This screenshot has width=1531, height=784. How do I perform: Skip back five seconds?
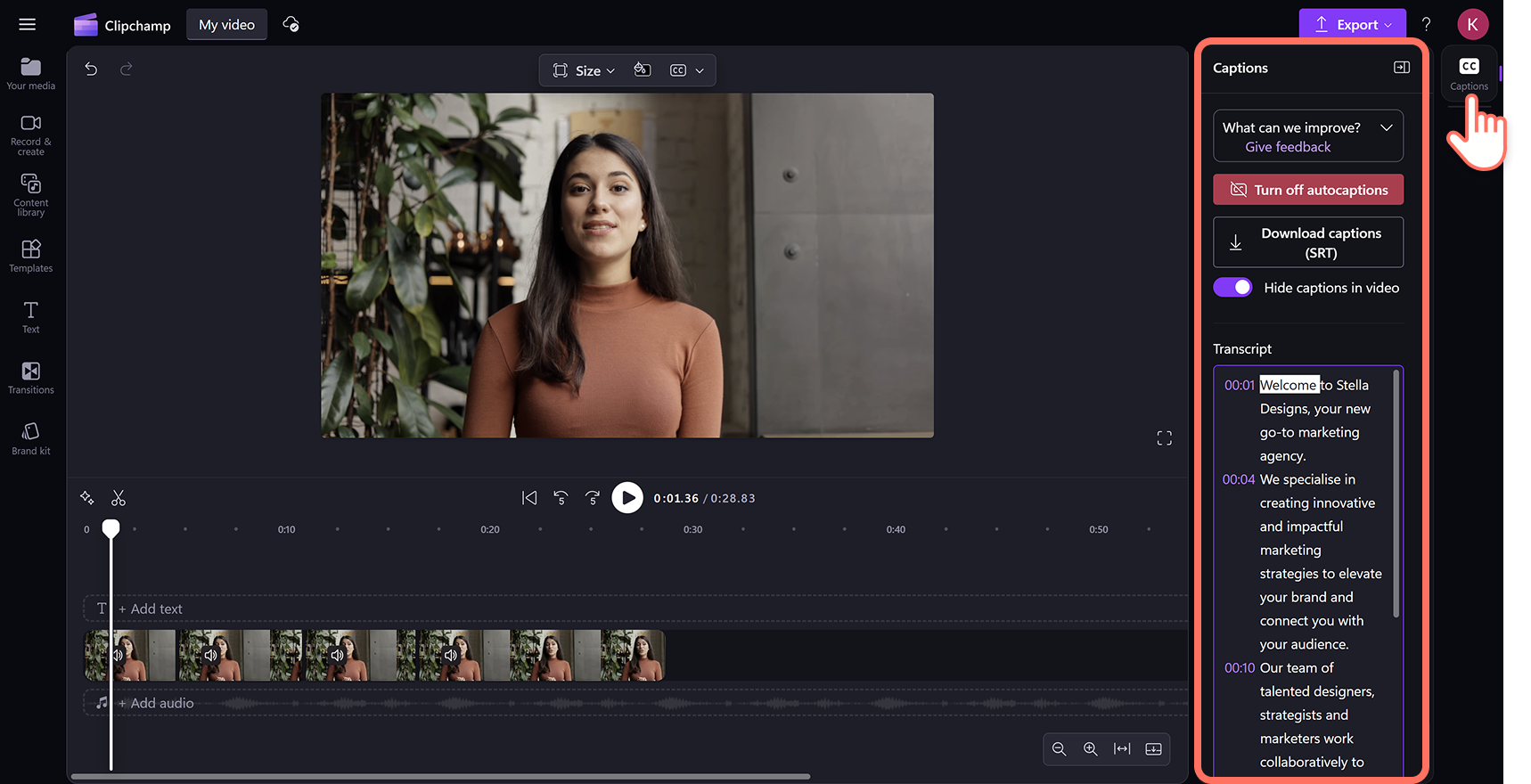561,498
